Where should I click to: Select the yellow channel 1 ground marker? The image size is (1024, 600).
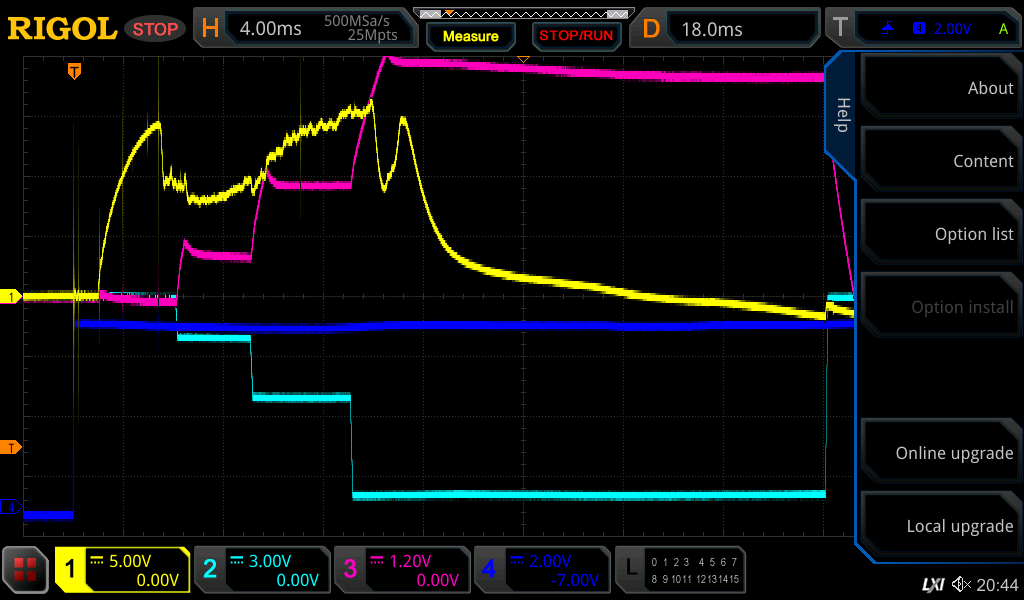(x=11, y=297)
